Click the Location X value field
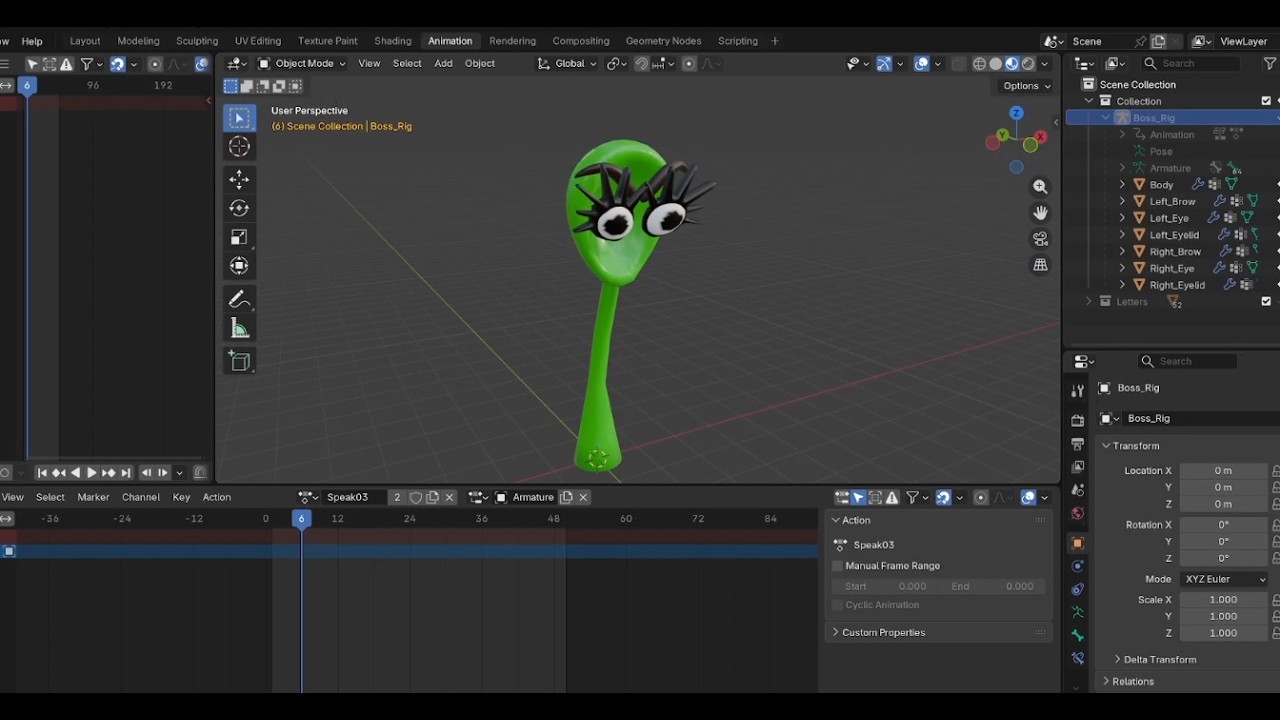Screen dimensions: 1280x720 tap(1224, 471)
